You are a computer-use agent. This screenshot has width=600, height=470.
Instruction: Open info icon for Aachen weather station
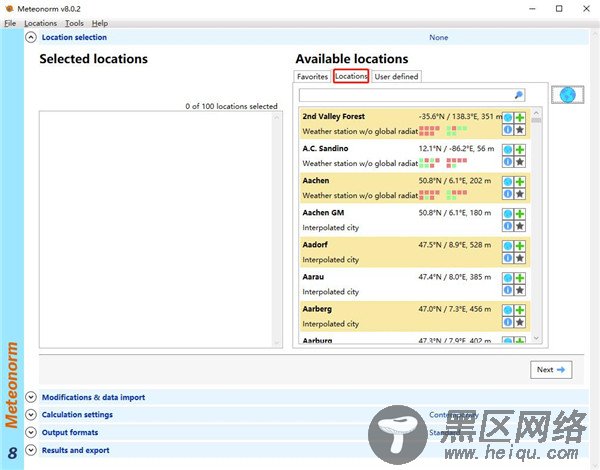point(508,194)
